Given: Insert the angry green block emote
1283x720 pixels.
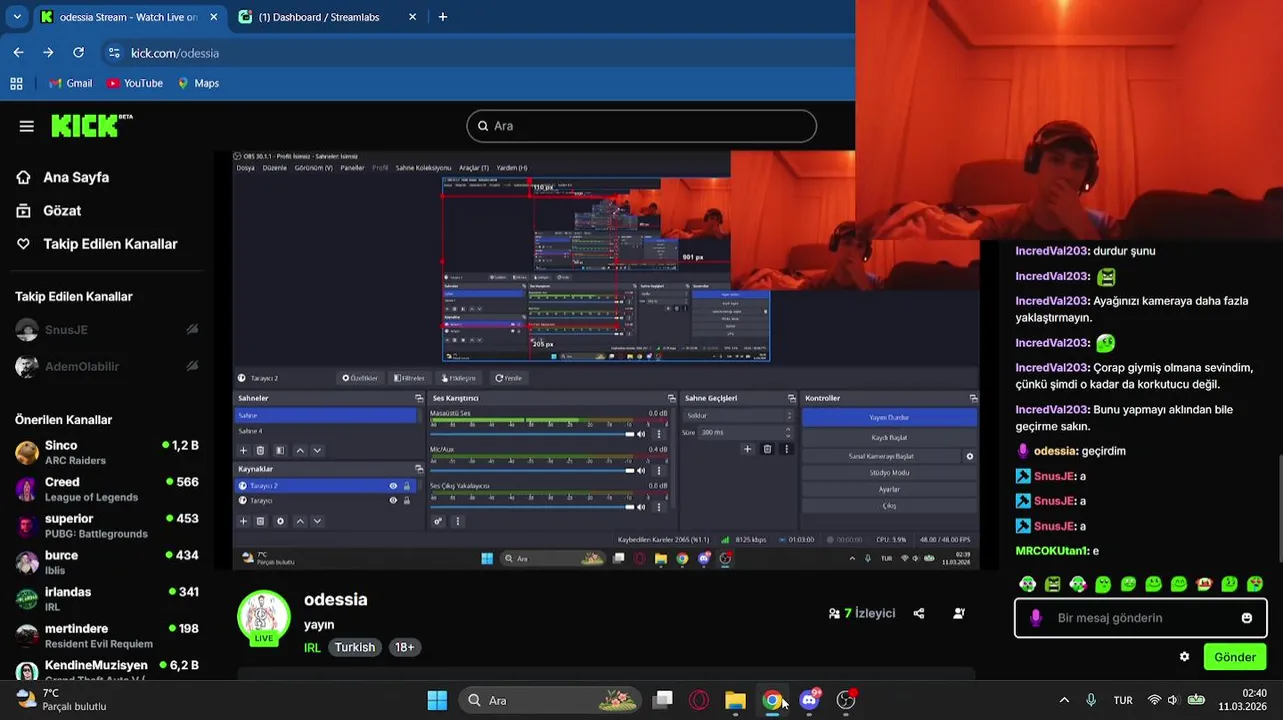Looking at the screenshot, I should [1052, 584].
